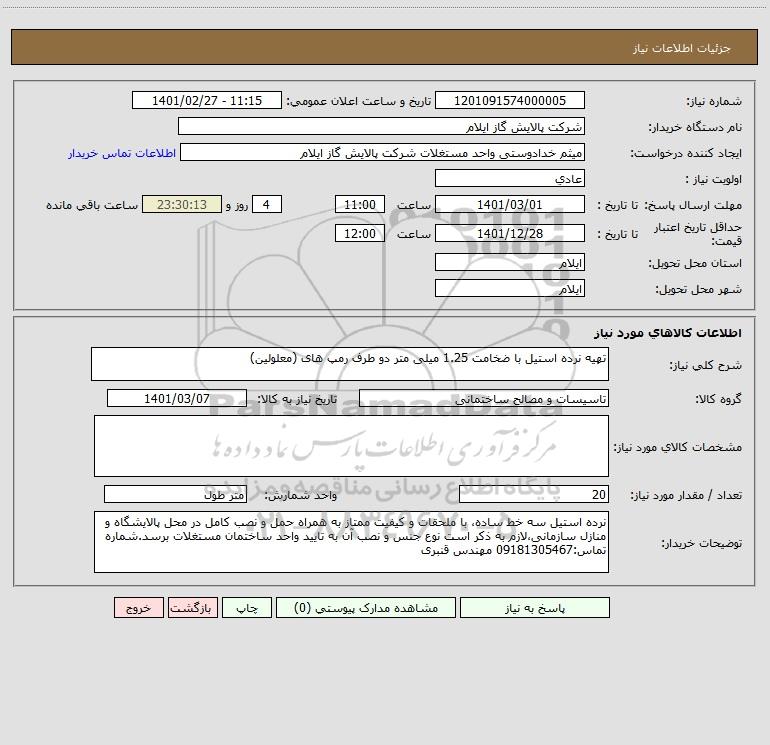
Task: Click empty 'مشخصات کالای مورد نیاز' text area
Action: [351, 446]
